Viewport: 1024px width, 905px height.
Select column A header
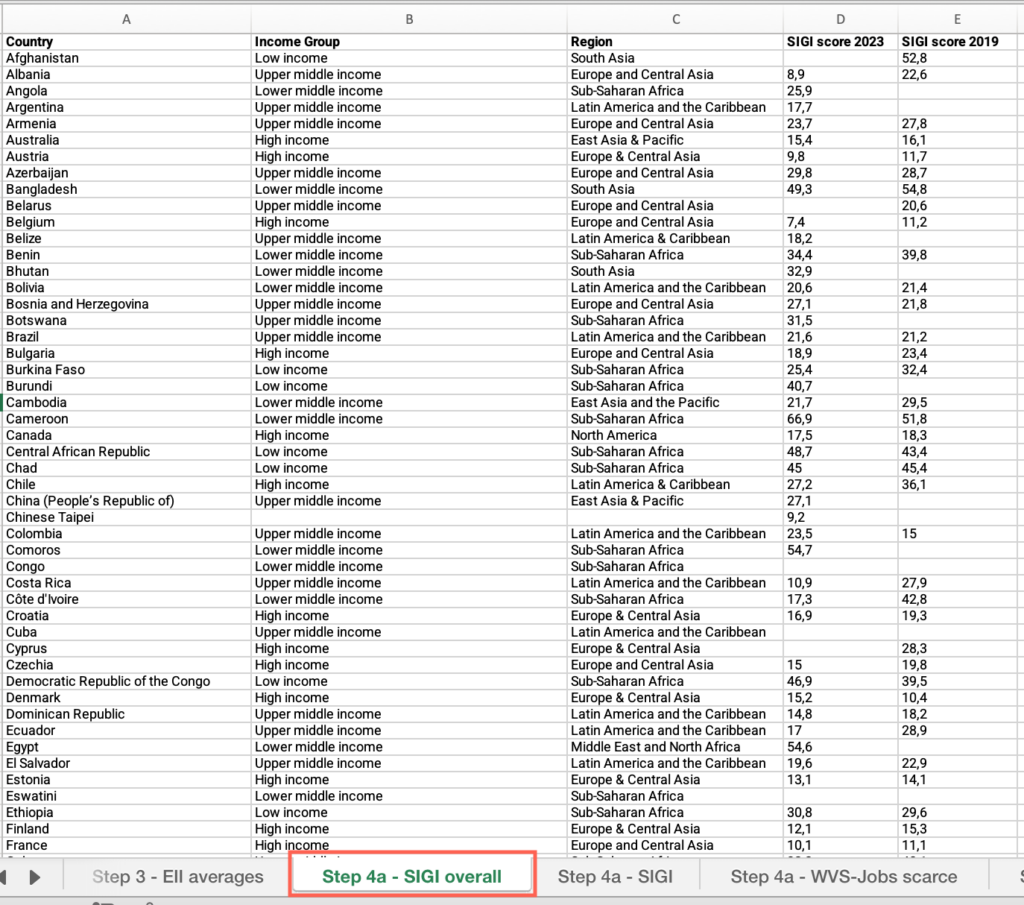[127, 20]
